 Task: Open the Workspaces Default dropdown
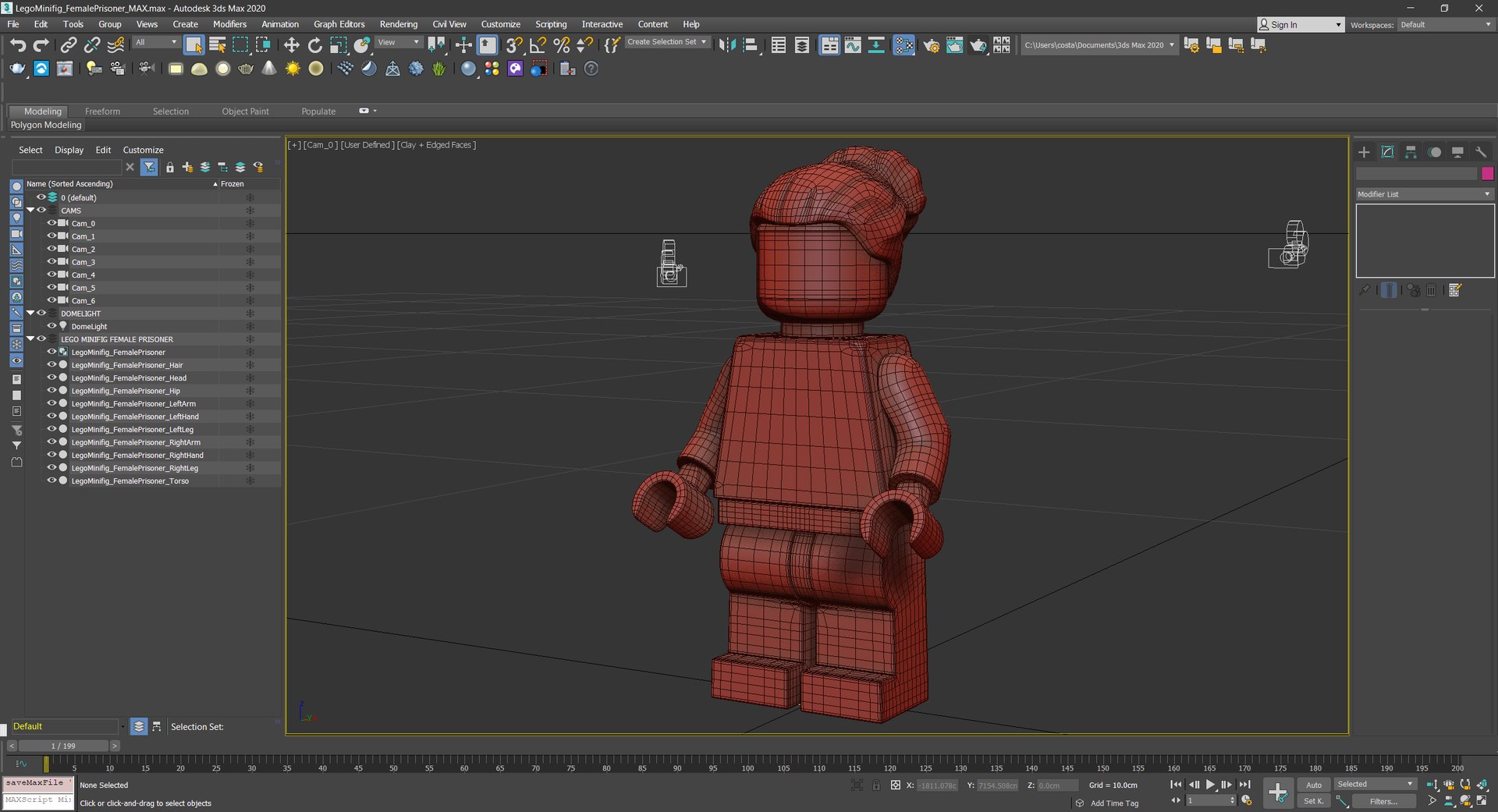click(x=1446, y=25)
